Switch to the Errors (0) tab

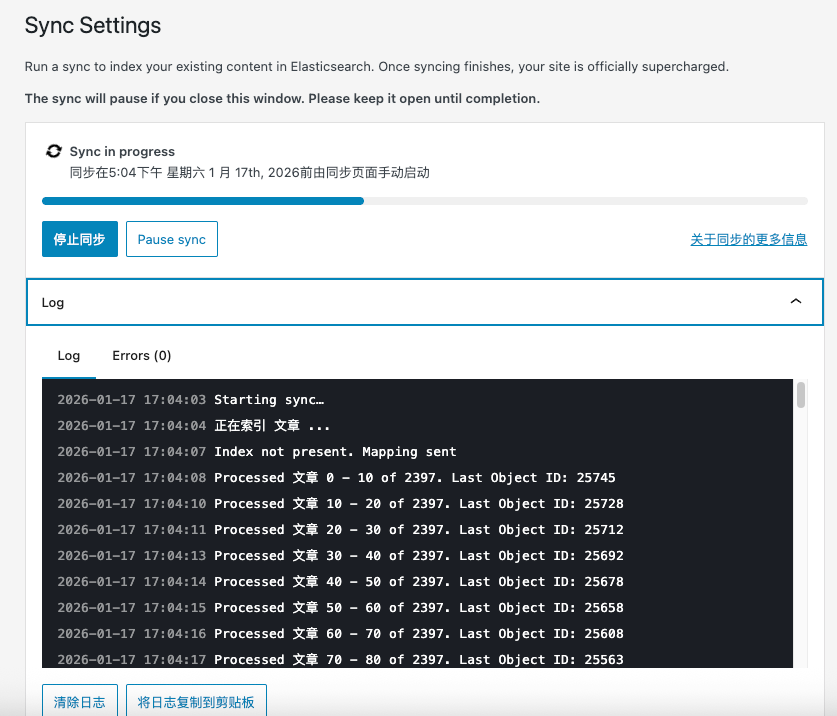click(141, 355)
